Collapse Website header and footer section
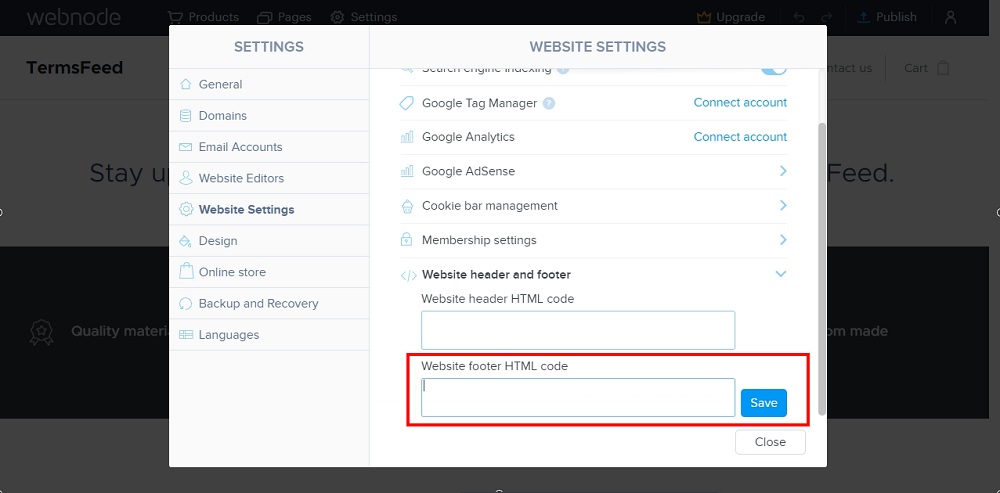Image resolution: width=1000 pixels, height=493 pixels. point(781,274)
